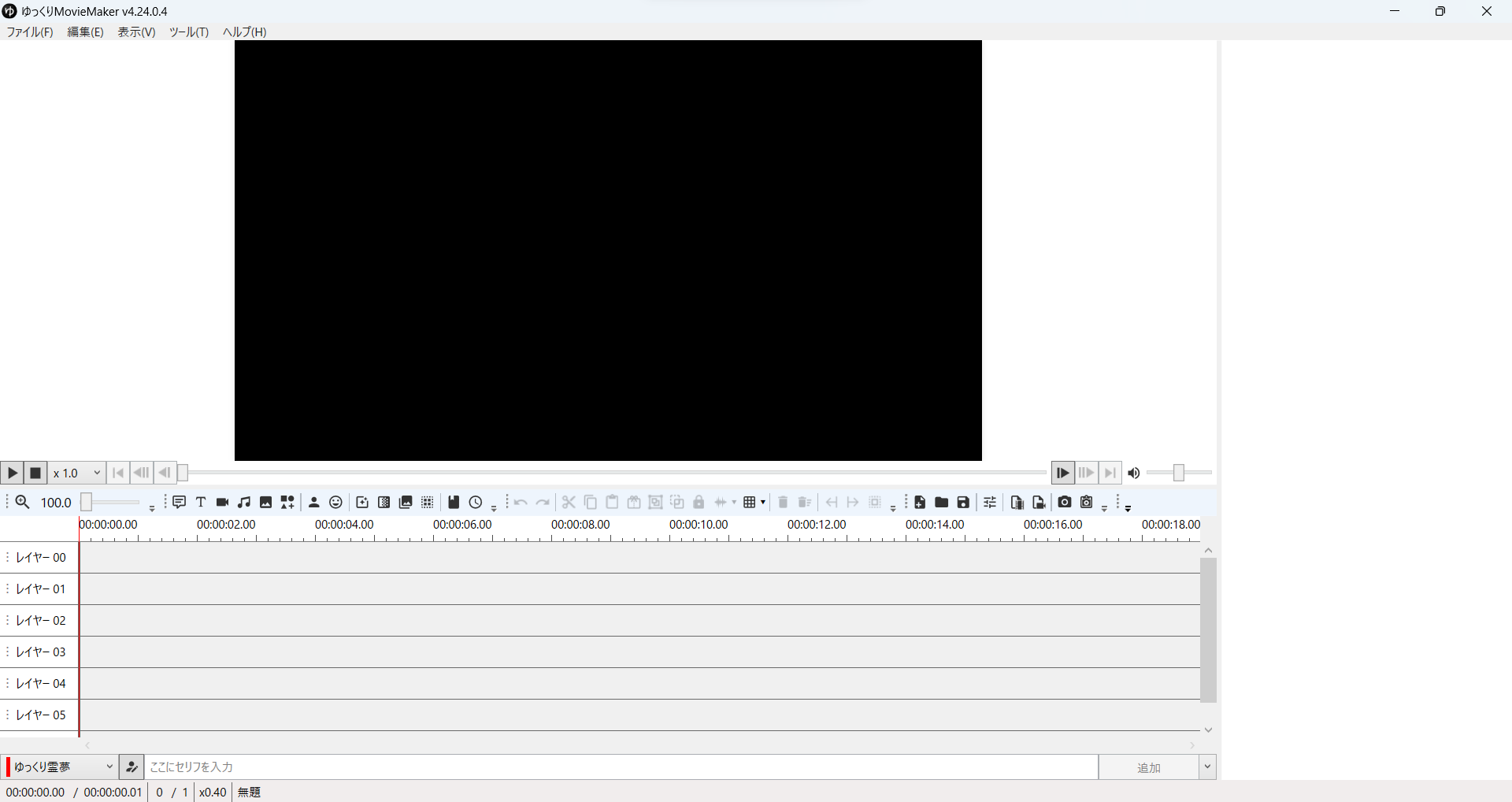
Task: Save the project with the floppy disk icon
Action: tap(963, 503)
